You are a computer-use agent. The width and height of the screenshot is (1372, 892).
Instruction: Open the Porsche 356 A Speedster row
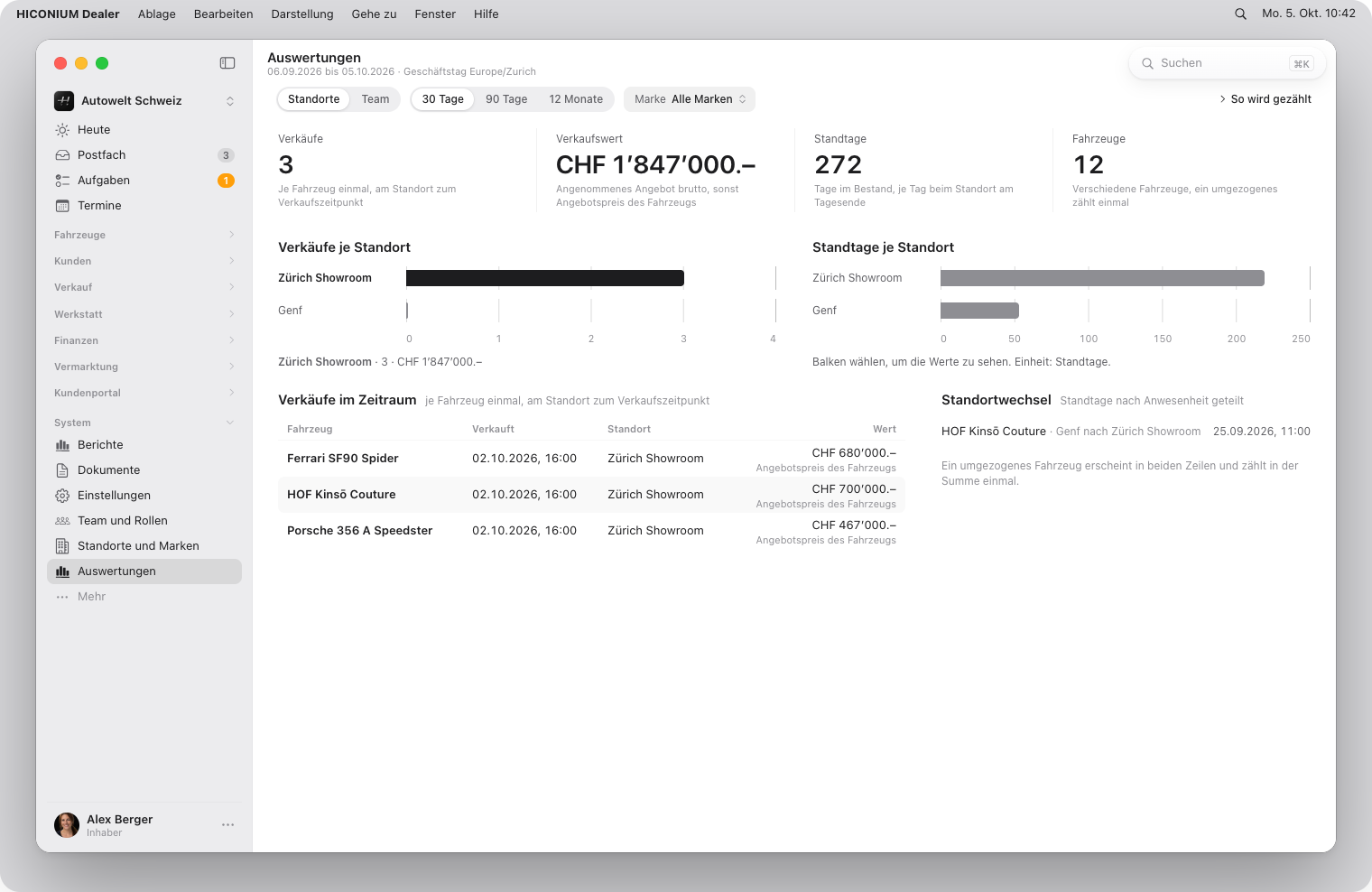[591, 531]
